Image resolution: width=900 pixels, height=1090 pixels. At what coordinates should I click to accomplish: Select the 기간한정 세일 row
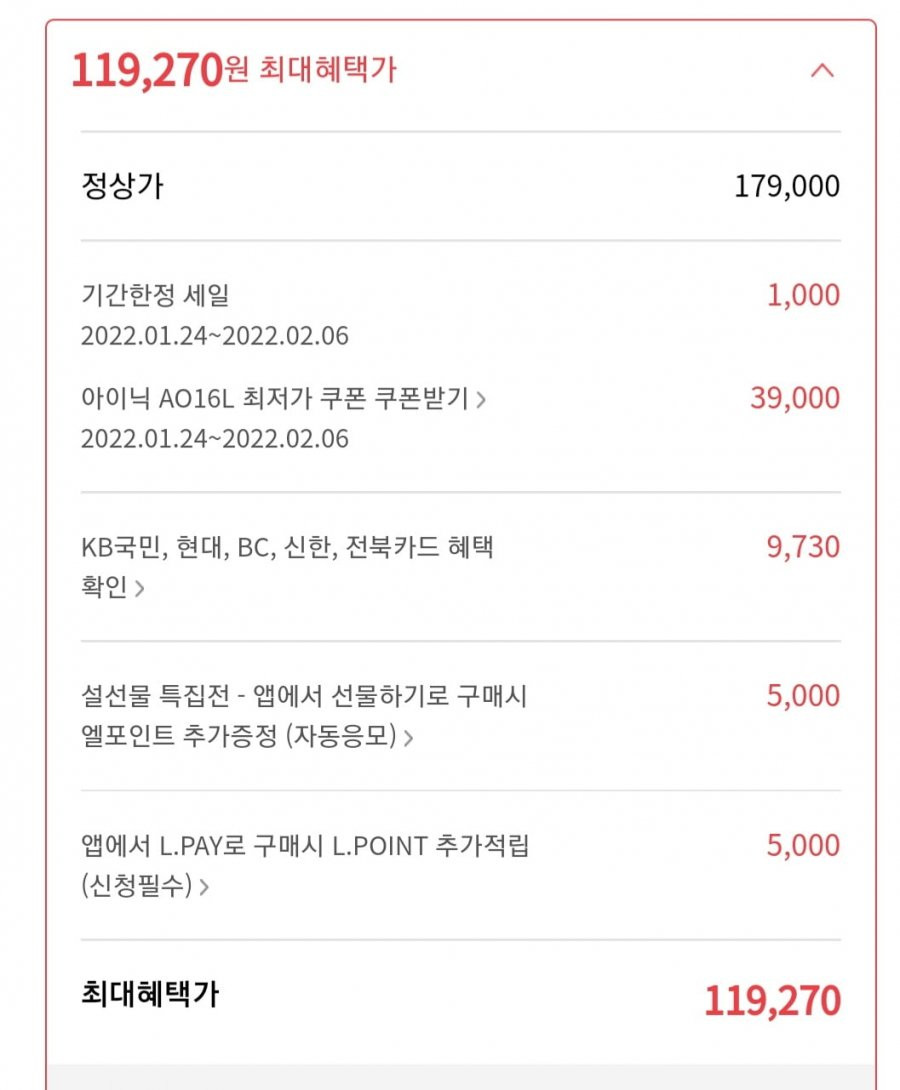coord(461,315)
